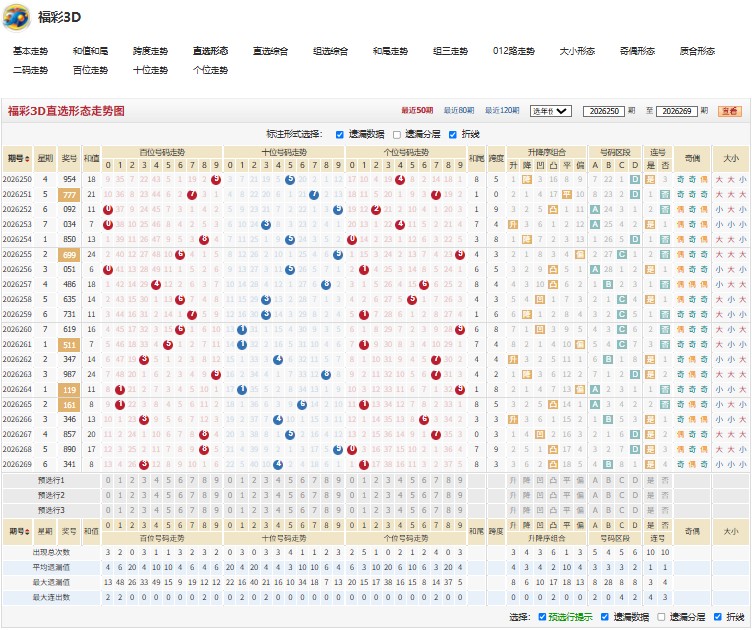This screenshot has height=630, width=752.
Task: Click the 福彩3D logo icon
Action: (x=16, y=18)
